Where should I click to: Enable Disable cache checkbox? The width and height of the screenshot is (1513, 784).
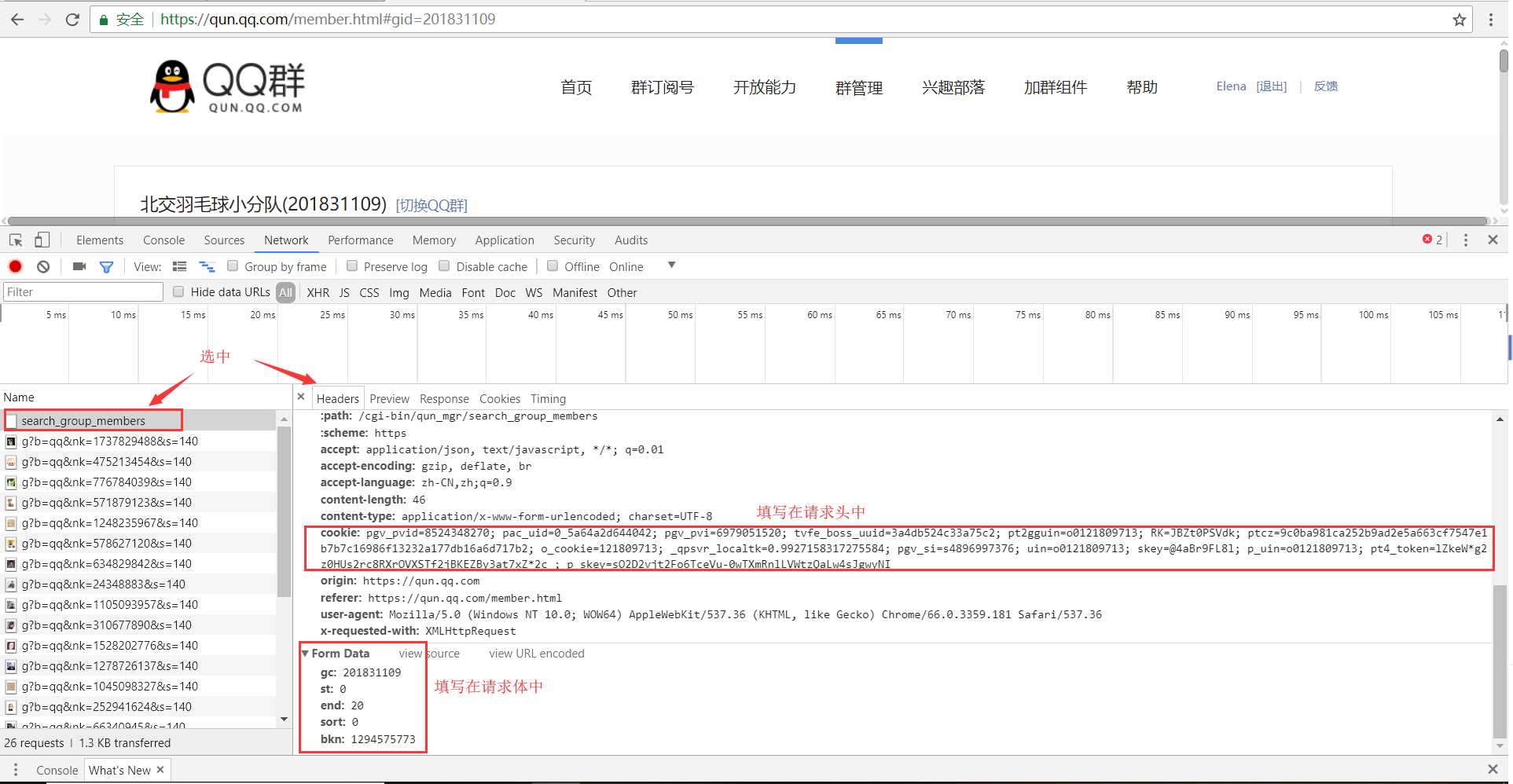(x=444, y=266)
